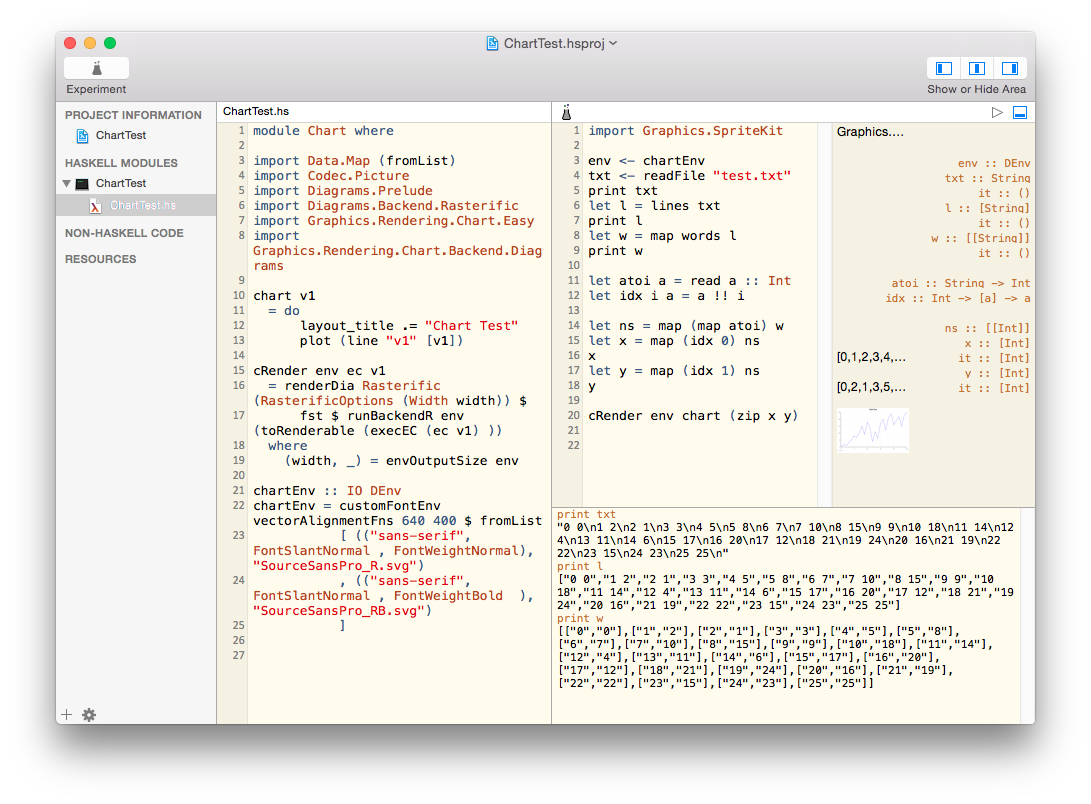The image size is (1091, 804).
Task: Toggle the left navigator area visibility
Action: pos(943,68)
